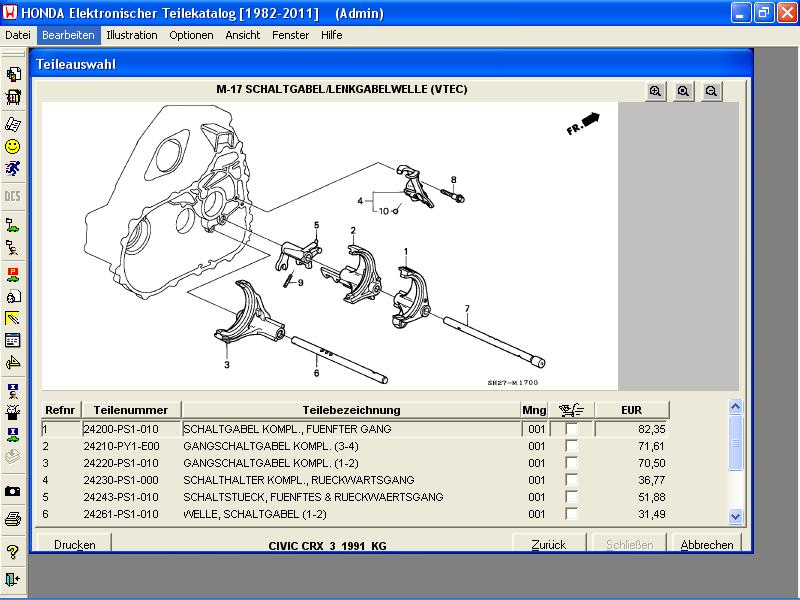Click the Drucken button

pos(74,544)
